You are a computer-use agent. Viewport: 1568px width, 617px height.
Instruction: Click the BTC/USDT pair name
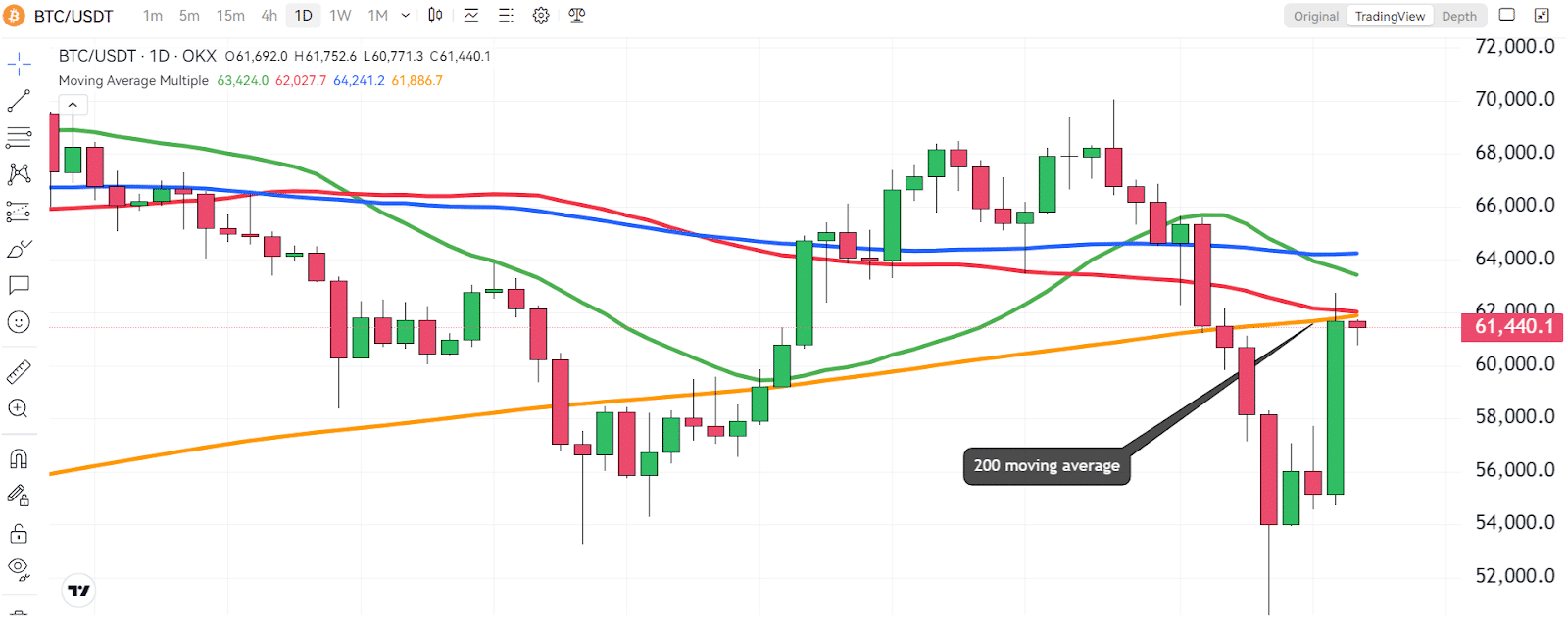click(73, 16)
